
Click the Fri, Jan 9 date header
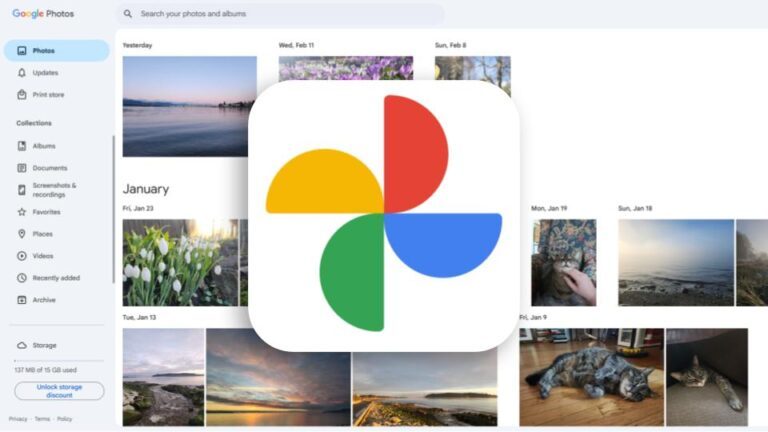(x=533, y=317)
